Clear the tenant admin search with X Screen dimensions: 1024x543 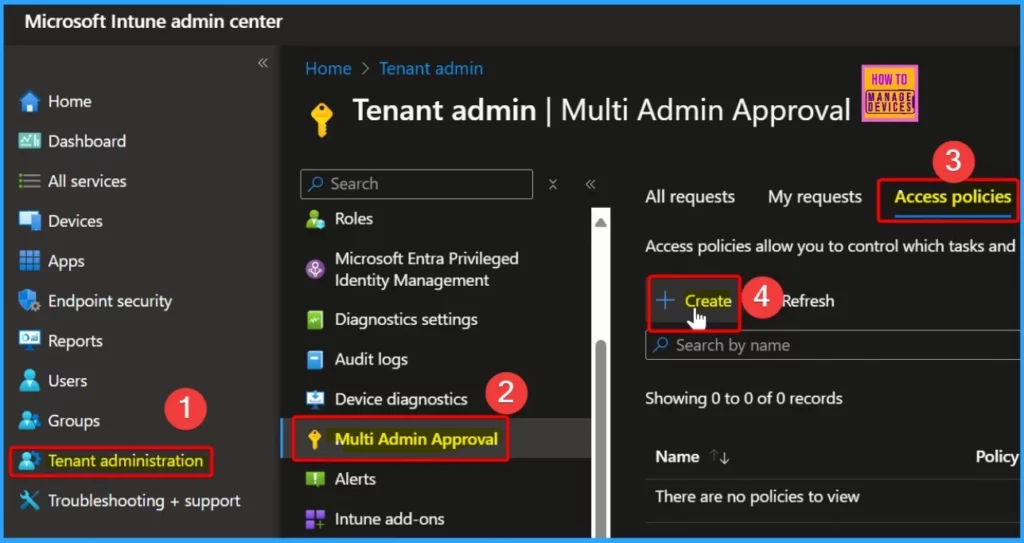552,184
